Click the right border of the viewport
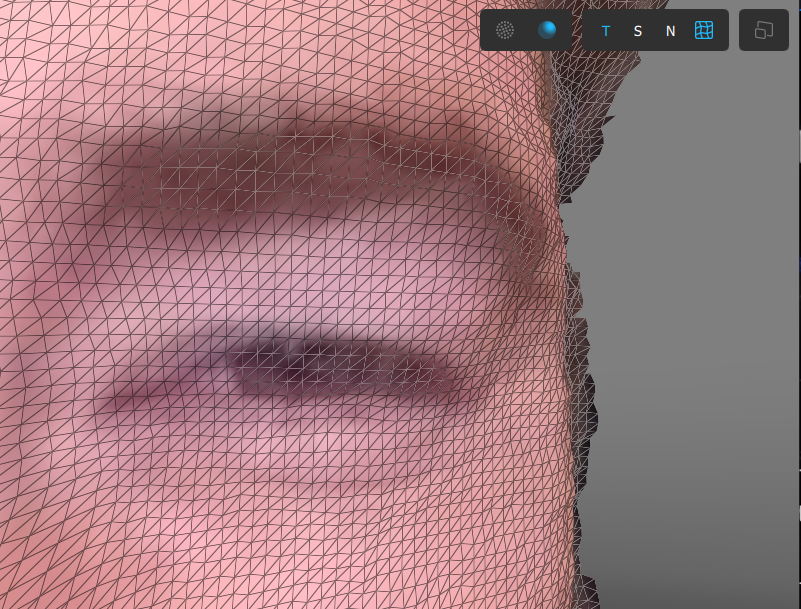The width and height of the screenshot is (801, 609). click(x=799, y=300)
